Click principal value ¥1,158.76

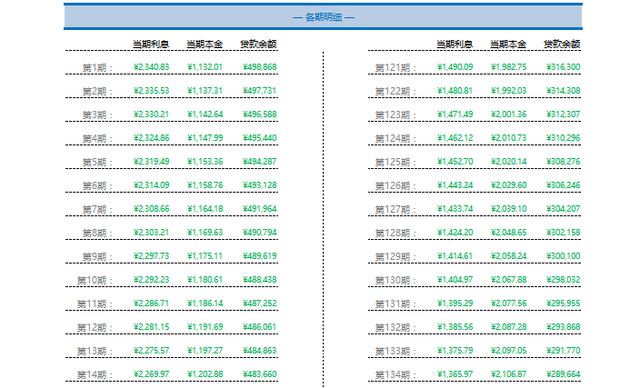205,185
